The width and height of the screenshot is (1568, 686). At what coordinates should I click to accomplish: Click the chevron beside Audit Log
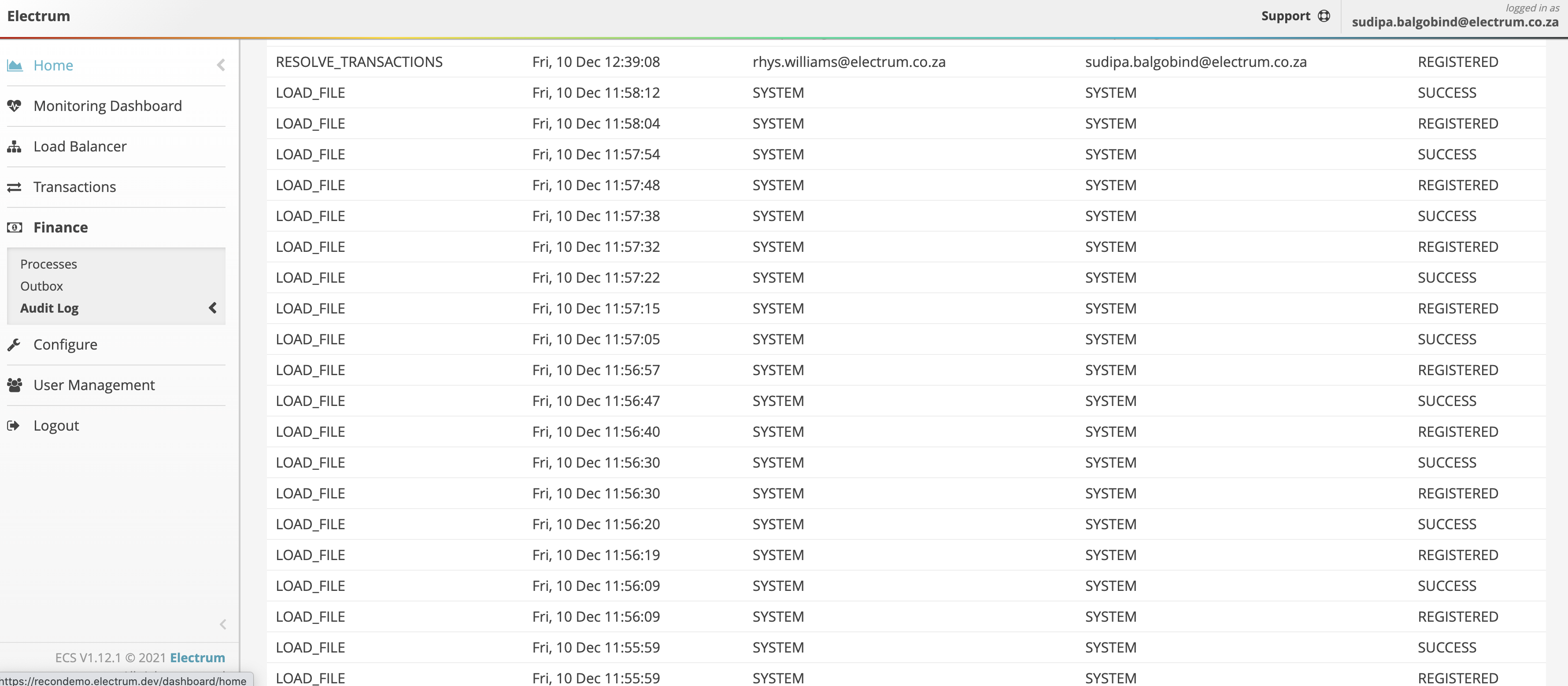click(x=212, y=308)
